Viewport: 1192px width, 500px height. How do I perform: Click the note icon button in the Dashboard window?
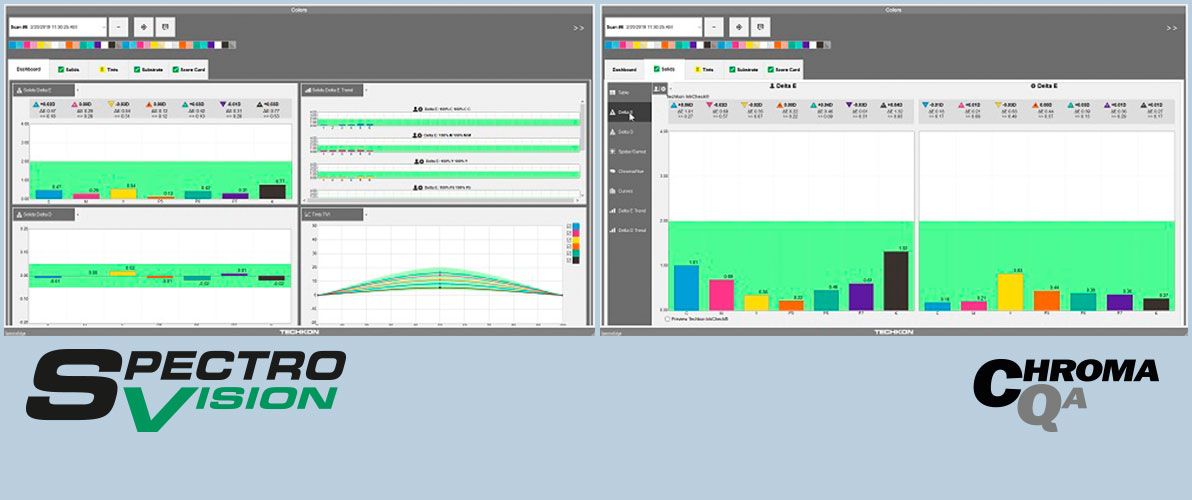coord(165,26)
